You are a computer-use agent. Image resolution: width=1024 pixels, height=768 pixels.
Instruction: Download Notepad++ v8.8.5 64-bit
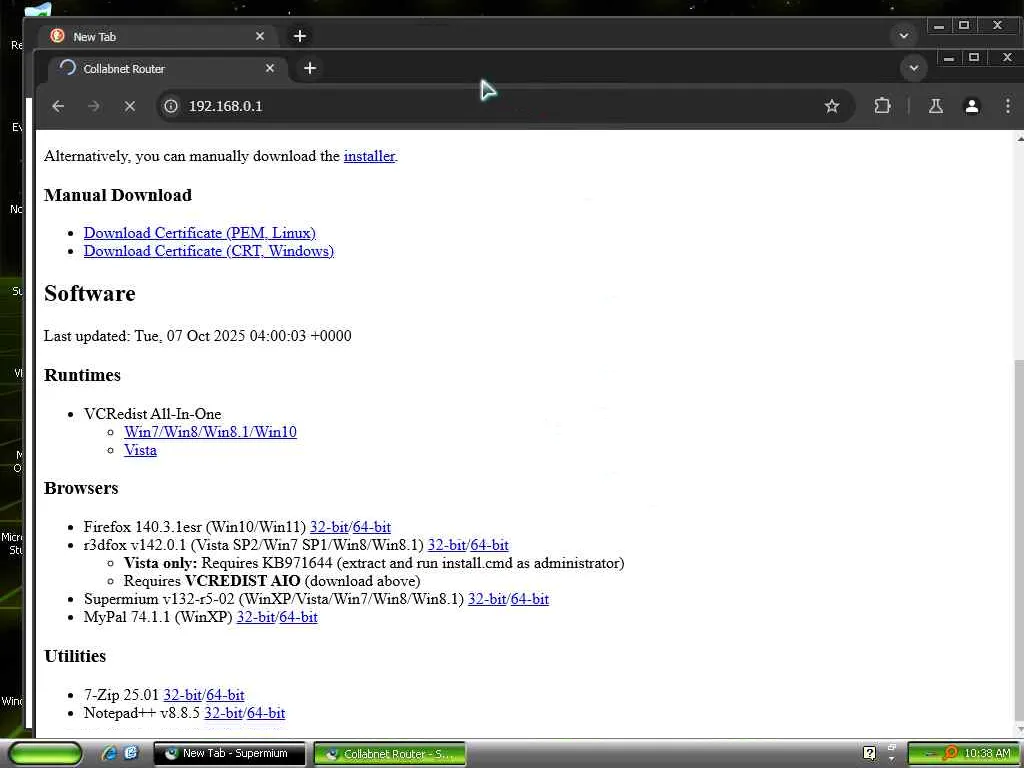(x=266, y=714)
